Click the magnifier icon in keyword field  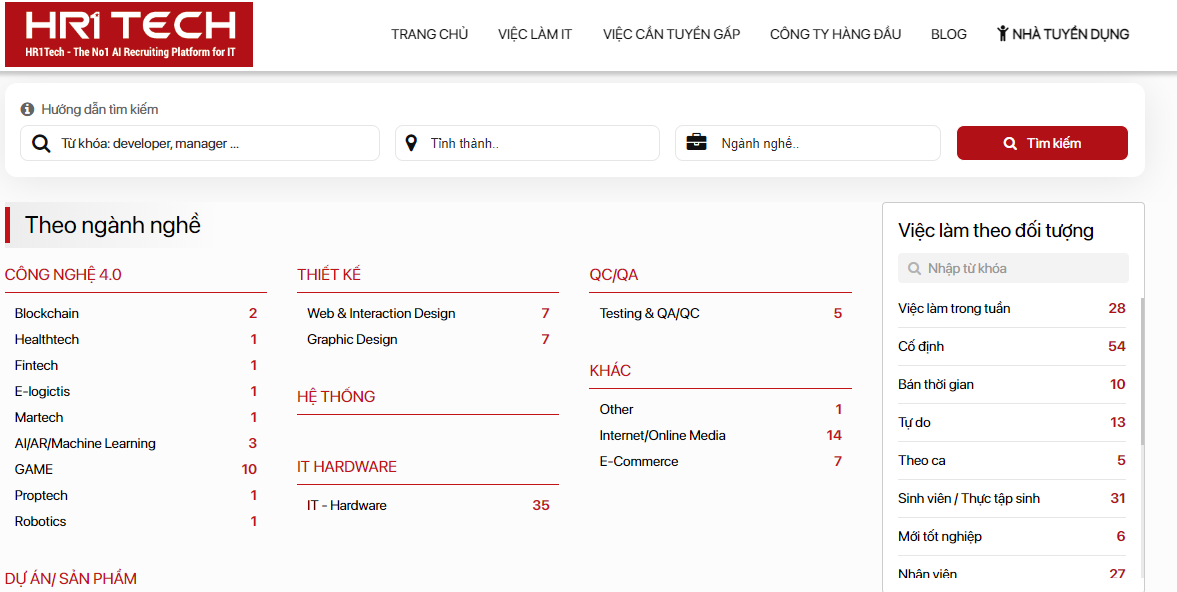(41, 143)
